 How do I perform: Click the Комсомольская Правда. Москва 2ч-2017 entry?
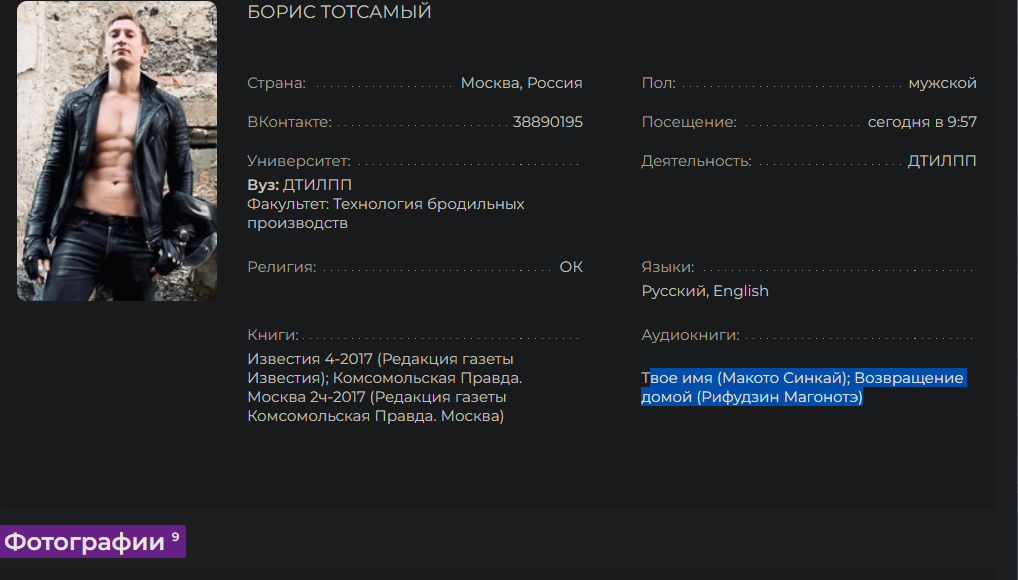pyautogui.click(x=385, y=397)
